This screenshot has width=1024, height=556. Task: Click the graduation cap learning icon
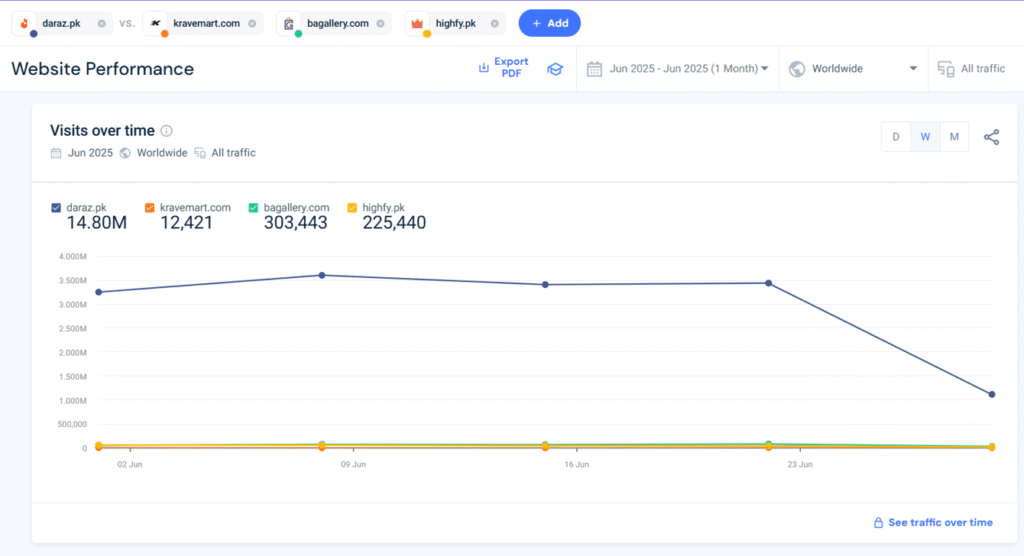pyautogui.click(x=555, y=69)
